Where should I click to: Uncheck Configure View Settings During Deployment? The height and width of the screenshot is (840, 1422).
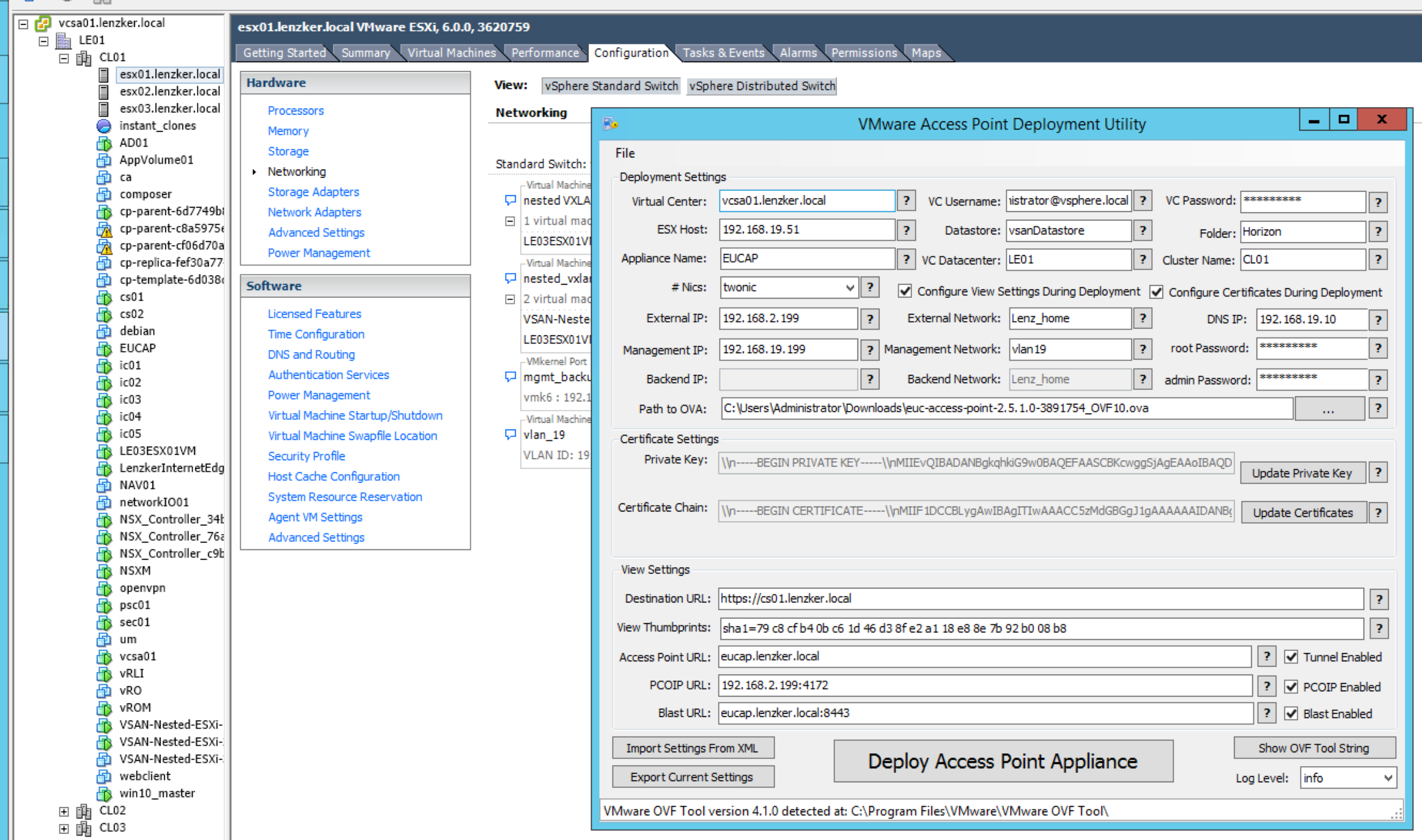point(905,292)
